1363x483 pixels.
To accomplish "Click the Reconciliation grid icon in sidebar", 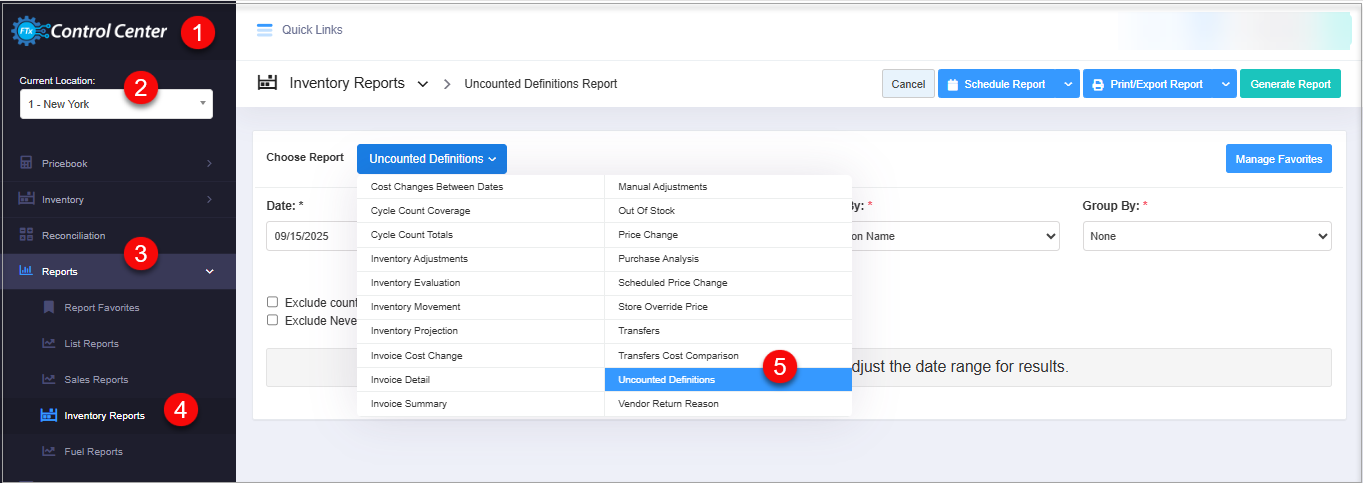I will tap(27, 235).
